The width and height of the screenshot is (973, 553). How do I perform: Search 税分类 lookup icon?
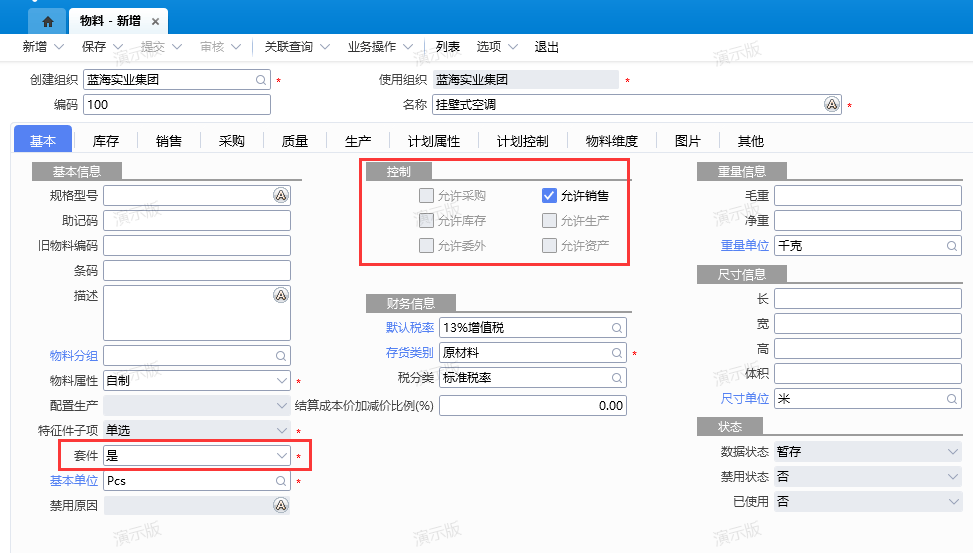pyautogui.click(x=617, y=377)
